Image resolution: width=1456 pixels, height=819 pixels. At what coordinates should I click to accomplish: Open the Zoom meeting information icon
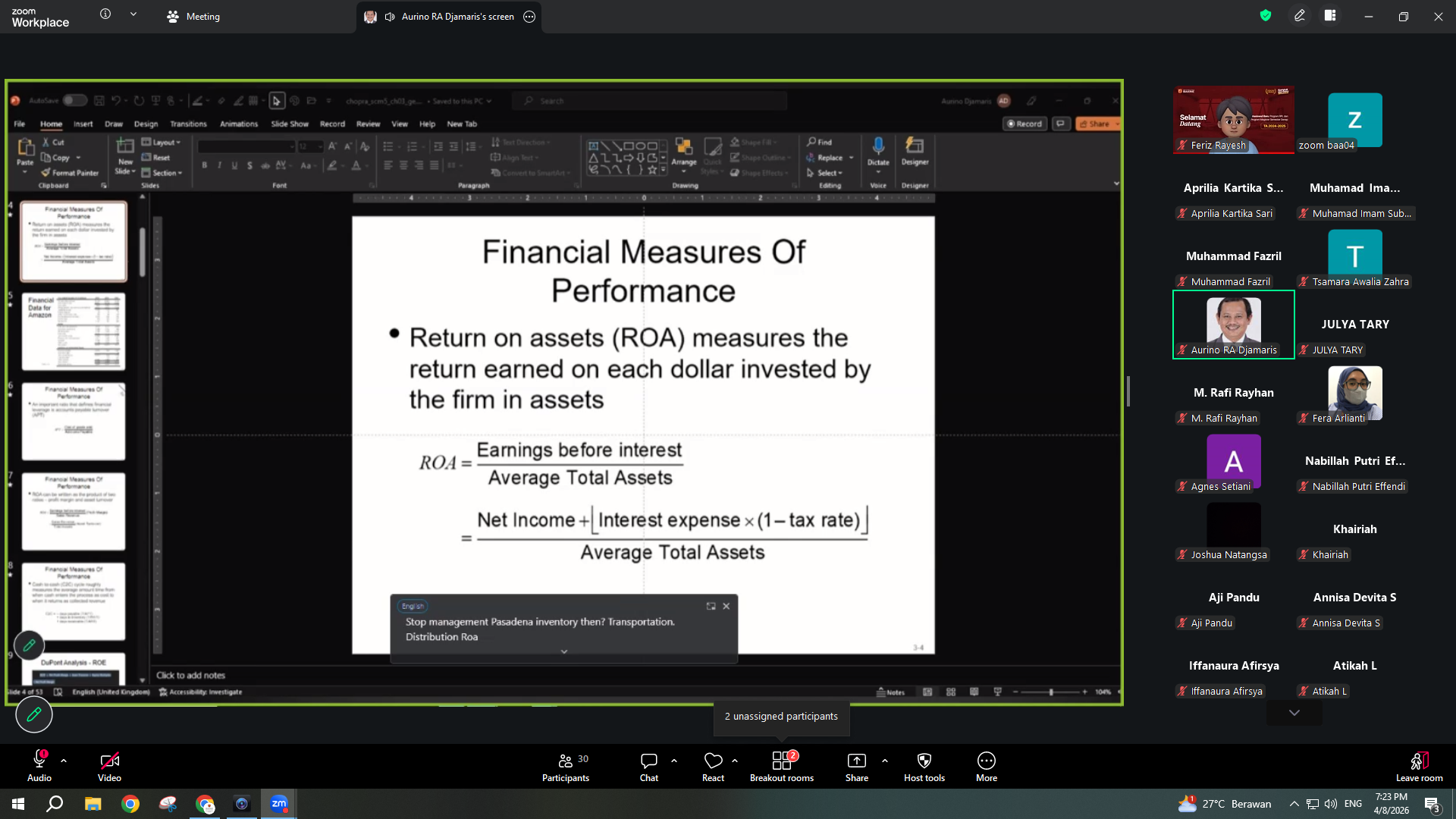(x=105, y=14)
